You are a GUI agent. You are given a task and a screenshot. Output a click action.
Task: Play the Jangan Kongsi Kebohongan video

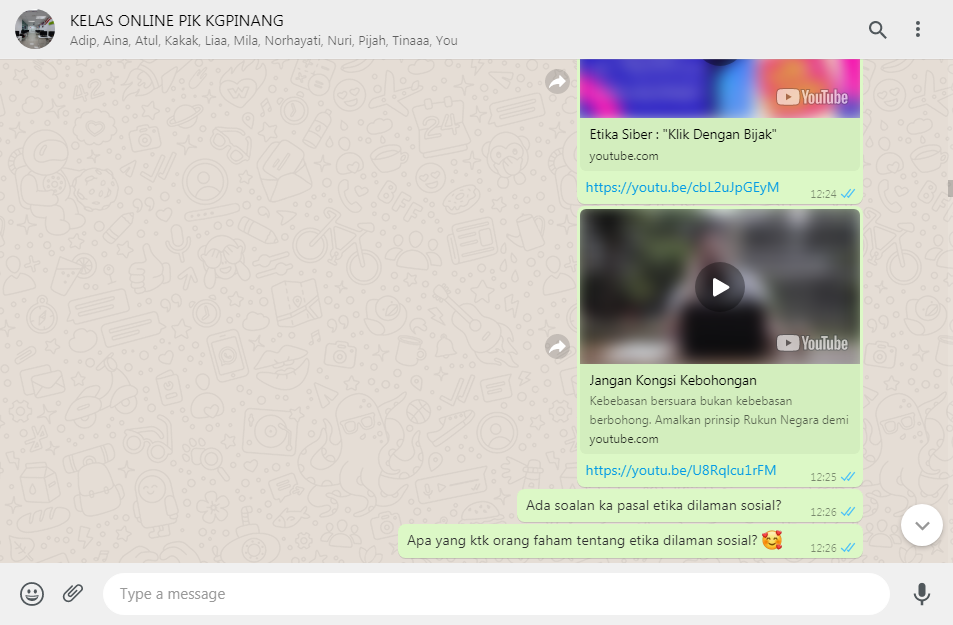point(720,287)
